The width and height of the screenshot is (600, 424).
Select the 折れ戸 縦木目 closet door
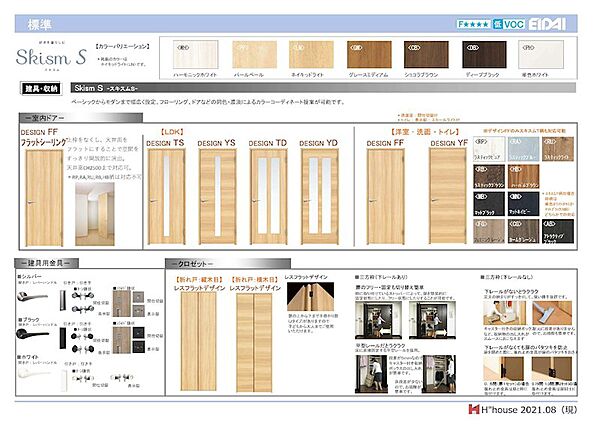pyautogui.click(x=198, y=341)
